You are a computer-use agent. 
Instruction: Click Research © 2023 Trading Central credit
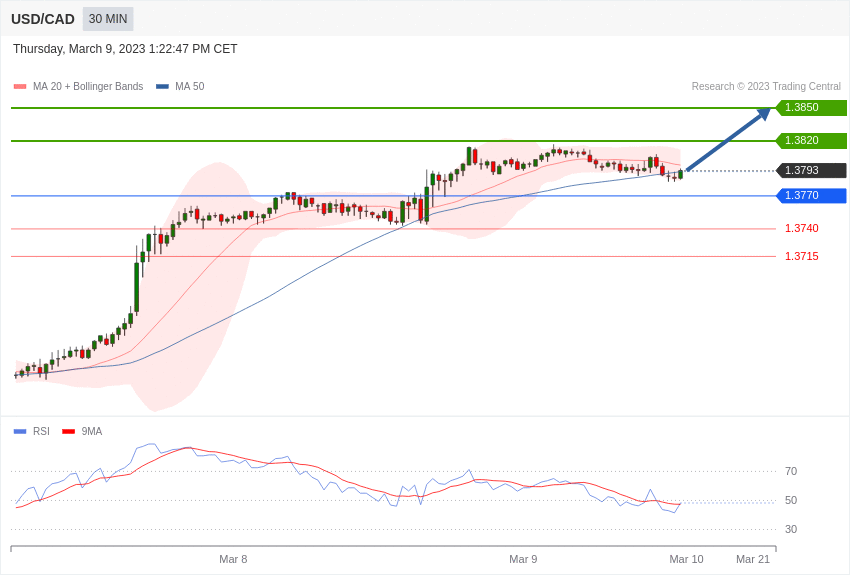coord(766,87)
